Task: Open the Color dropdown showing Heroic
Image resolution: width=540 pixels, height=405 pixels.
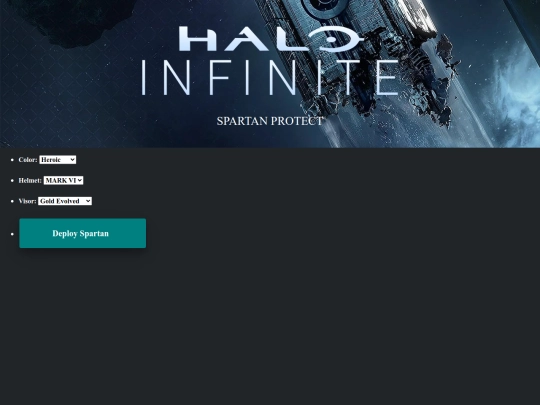Action: pyautogui.click(x=58, y=160)
